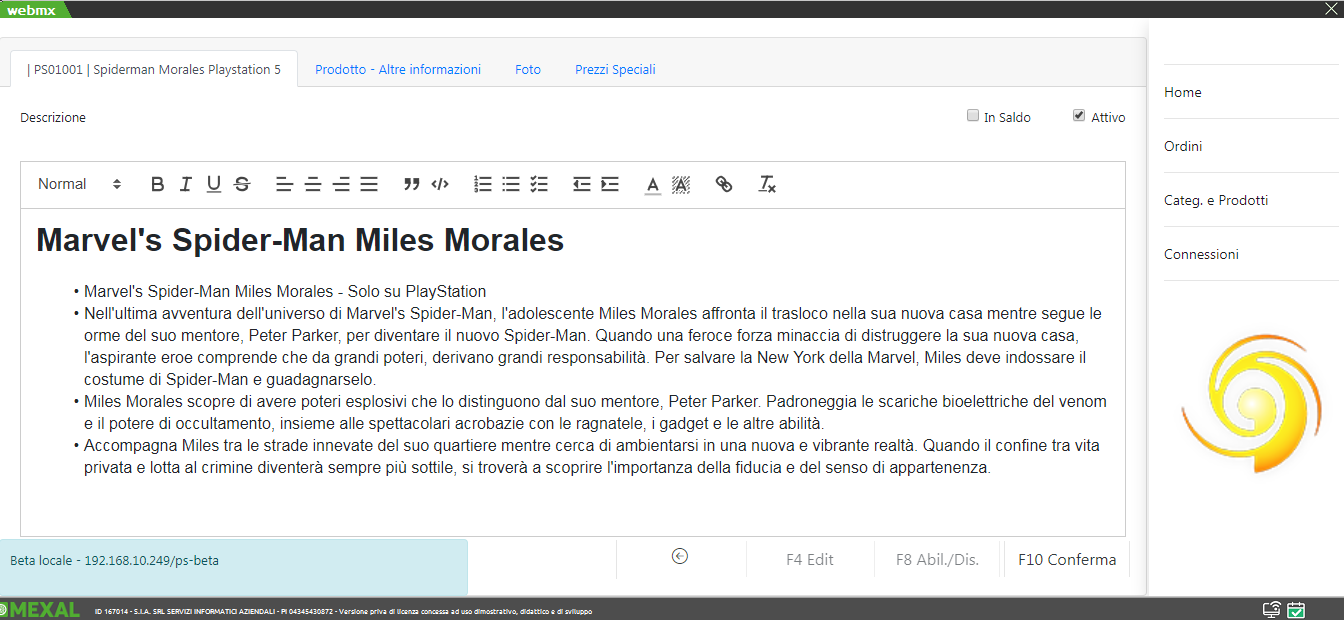Image resolution: width=1344 pixels, height=620 pixels.
Task: Open the background highlight color picker
Action: click(681, 184)
